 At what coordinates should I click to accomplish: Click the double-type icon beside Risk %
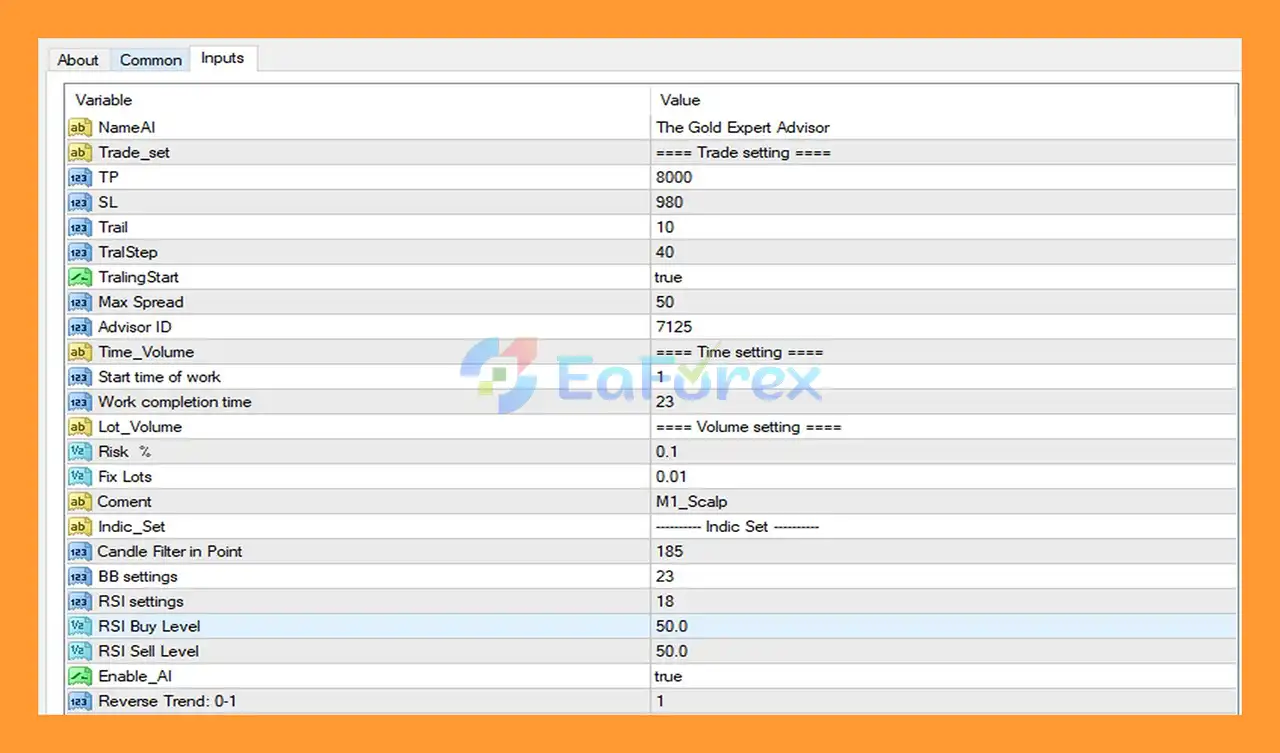[79, 452]
